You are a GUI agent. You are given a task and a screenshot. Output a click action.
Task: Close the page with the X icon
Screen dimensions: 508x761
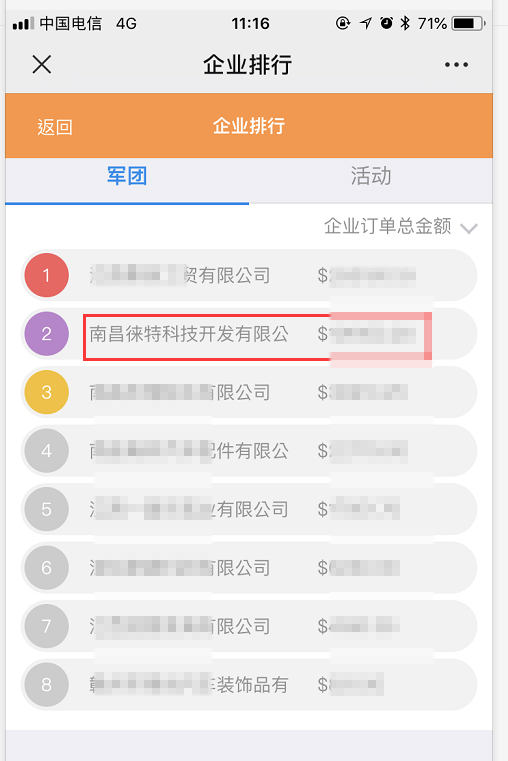[x=42, y=64]
